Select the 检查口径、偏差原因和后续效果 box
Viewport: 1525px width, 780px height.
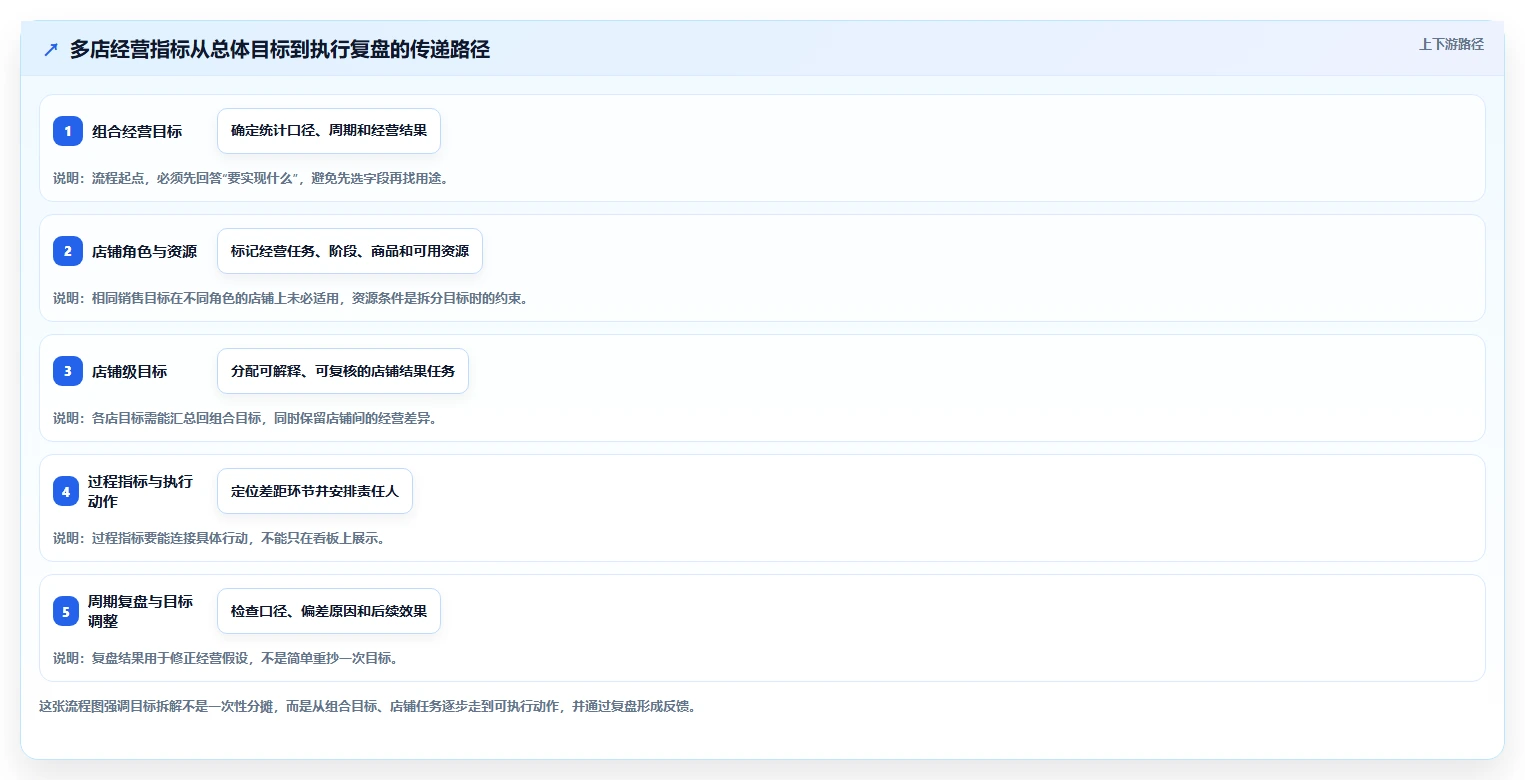tap(329, 611)
